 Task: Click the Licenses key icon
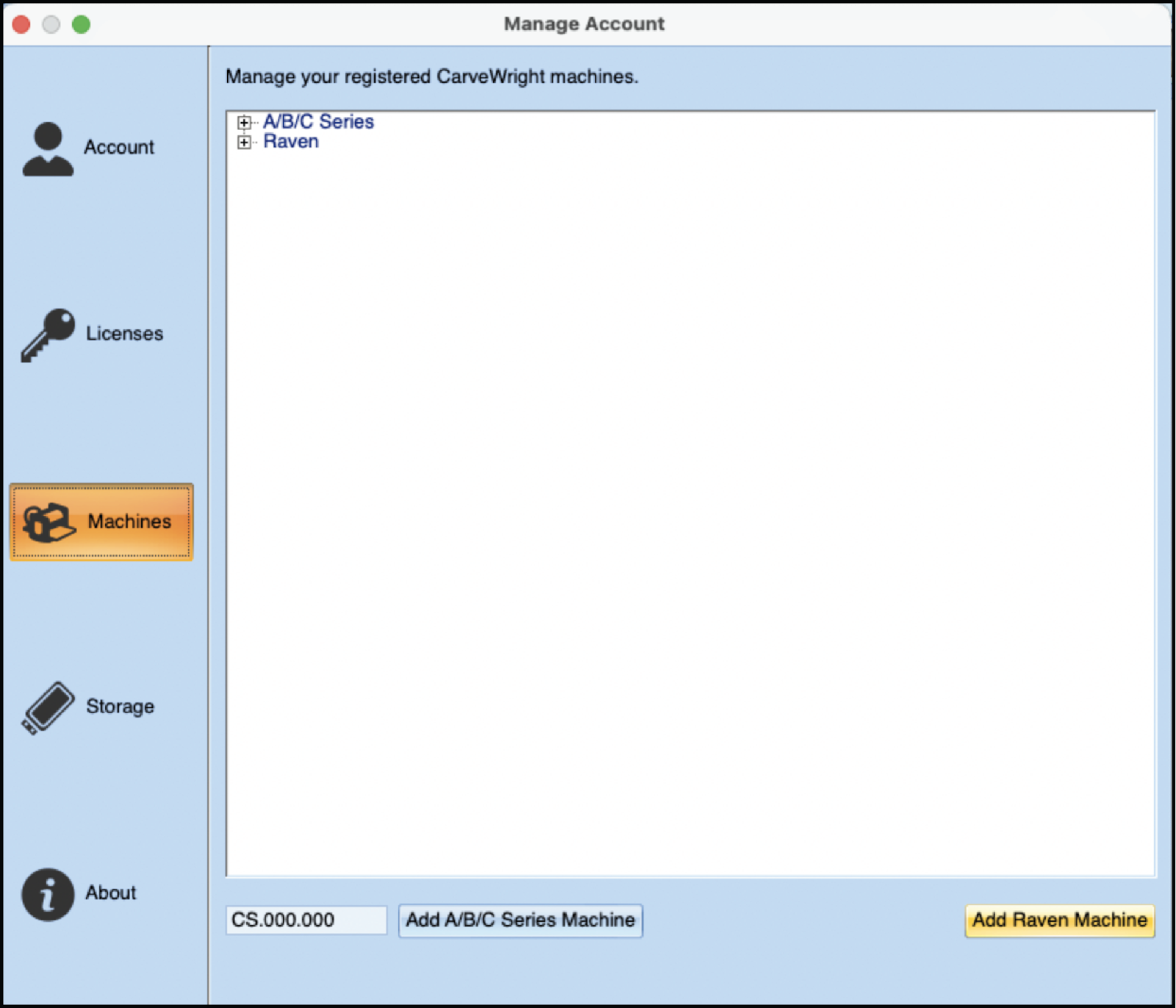coord(48,335)
